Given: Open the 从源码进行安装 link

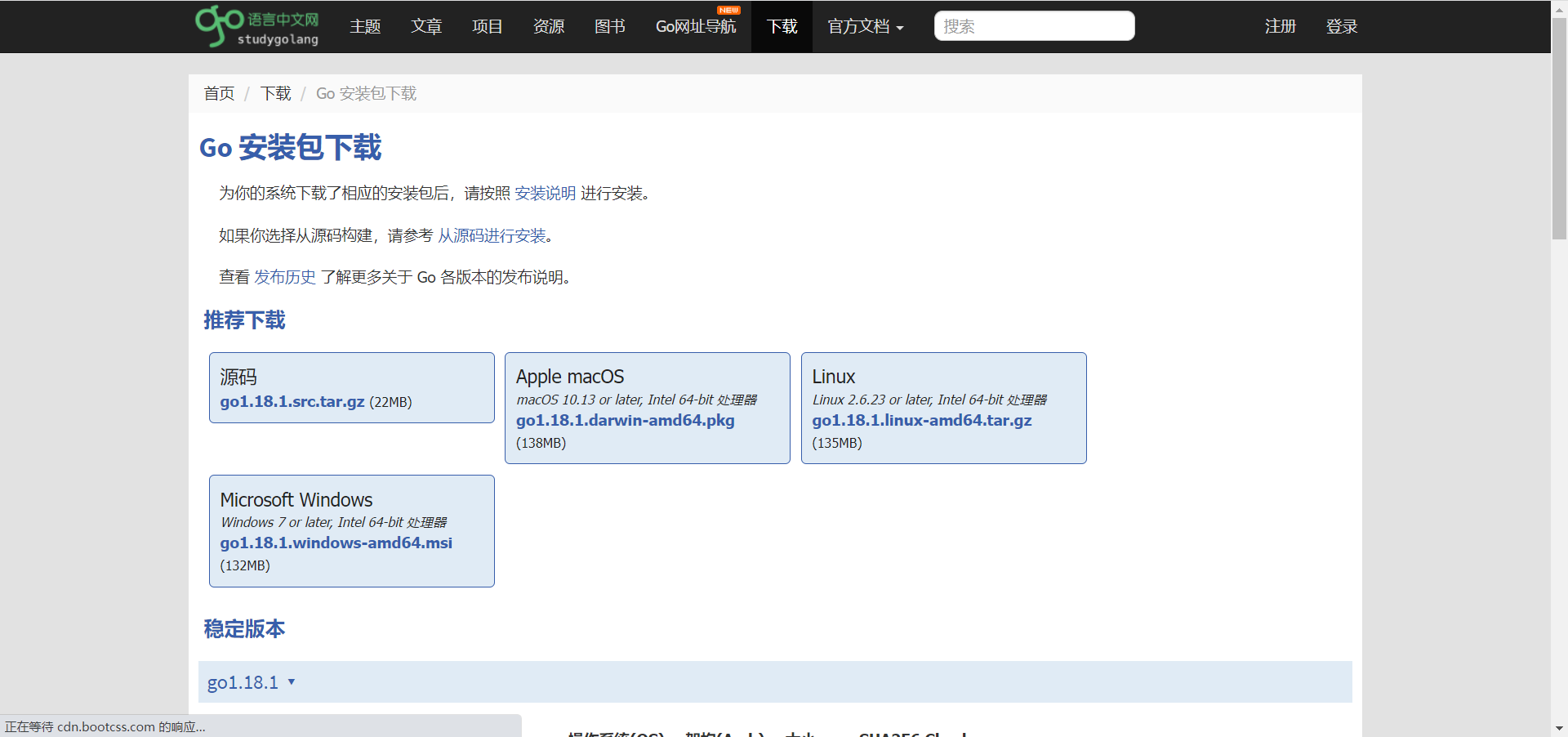Looking at the screenshot, I should pos(492,236).
